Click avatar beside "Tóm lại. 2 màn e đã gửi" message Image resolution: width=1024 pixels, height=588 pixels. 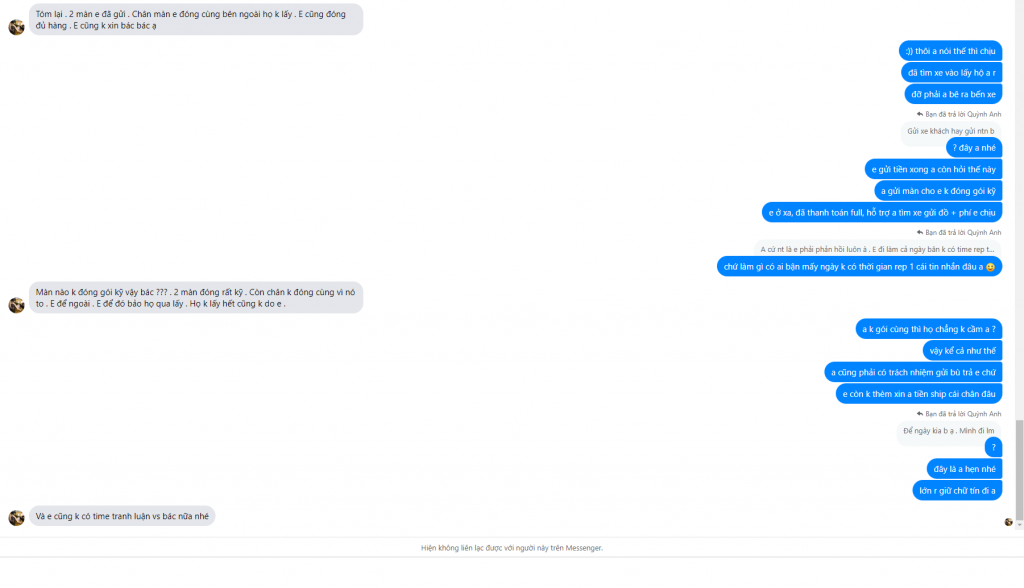[x=16, y=27]
